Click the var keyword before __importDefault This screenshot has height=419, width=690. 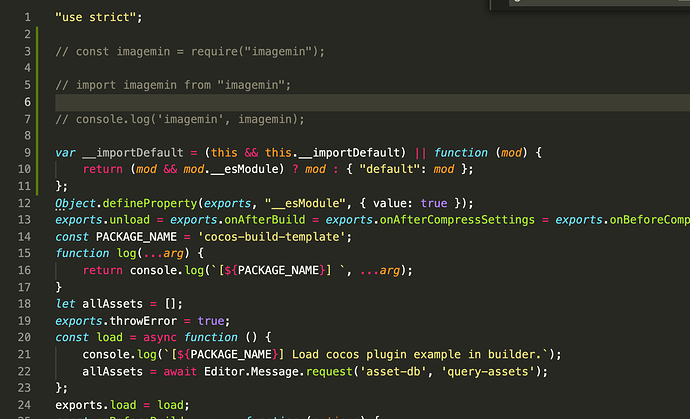click(x=65, y=153)
